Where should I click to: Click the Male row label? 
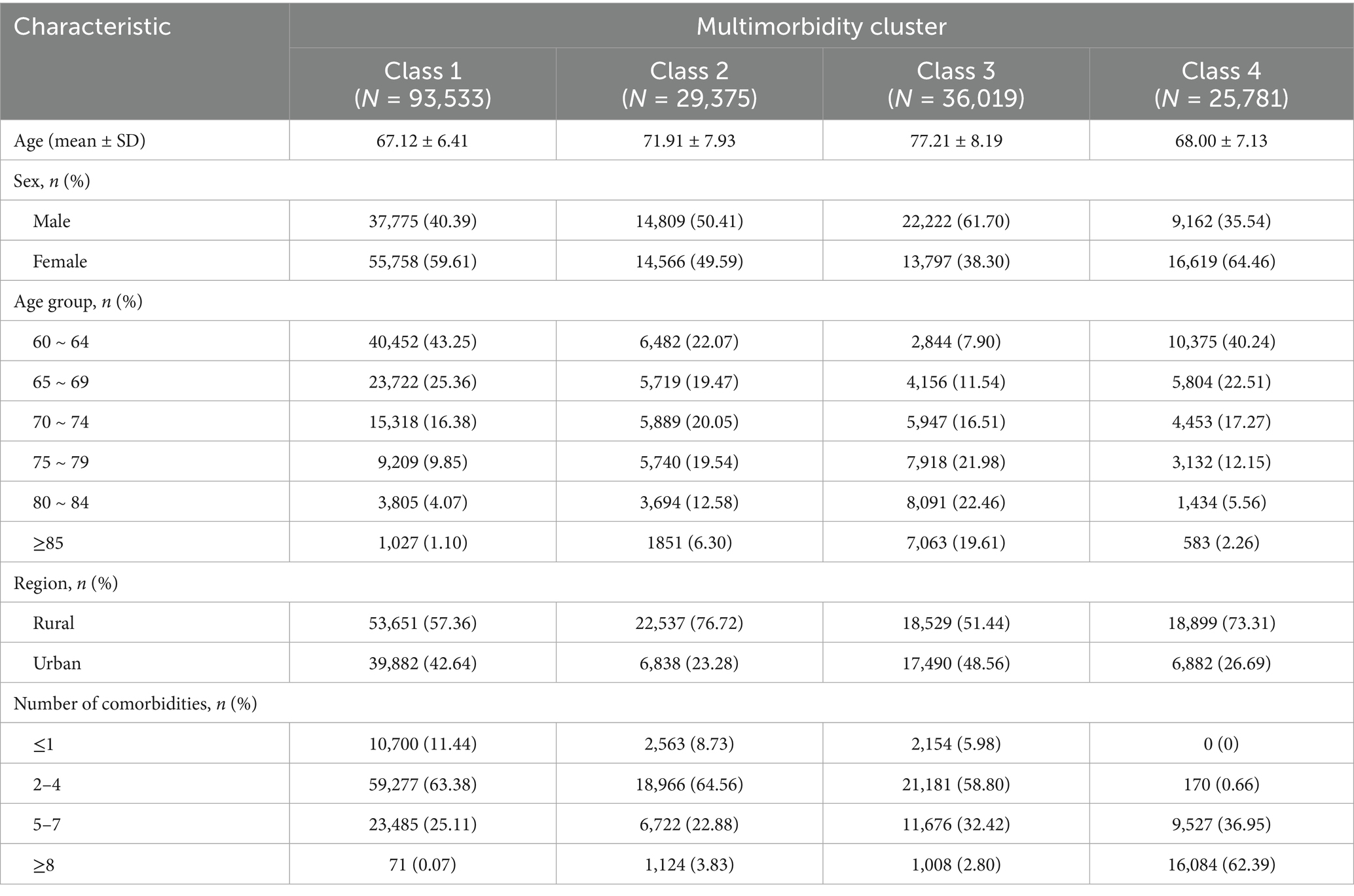[52, 221]
